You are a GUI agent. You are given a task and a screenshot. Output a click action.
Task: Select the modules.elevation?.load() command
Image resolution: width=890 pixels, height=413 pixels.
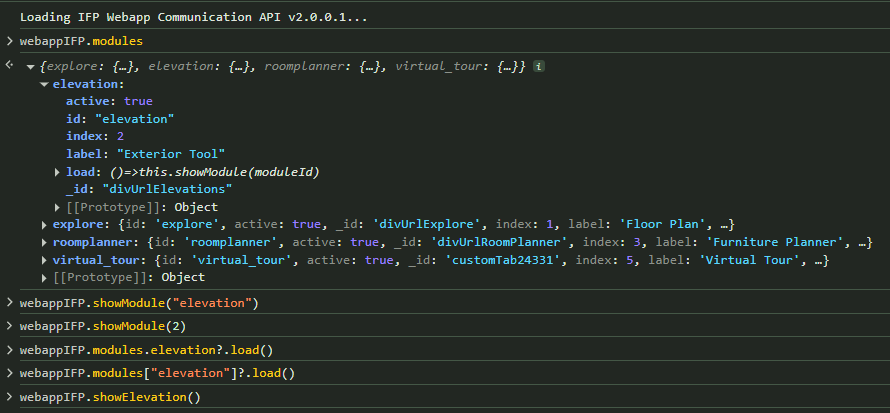tap(146, 350)
